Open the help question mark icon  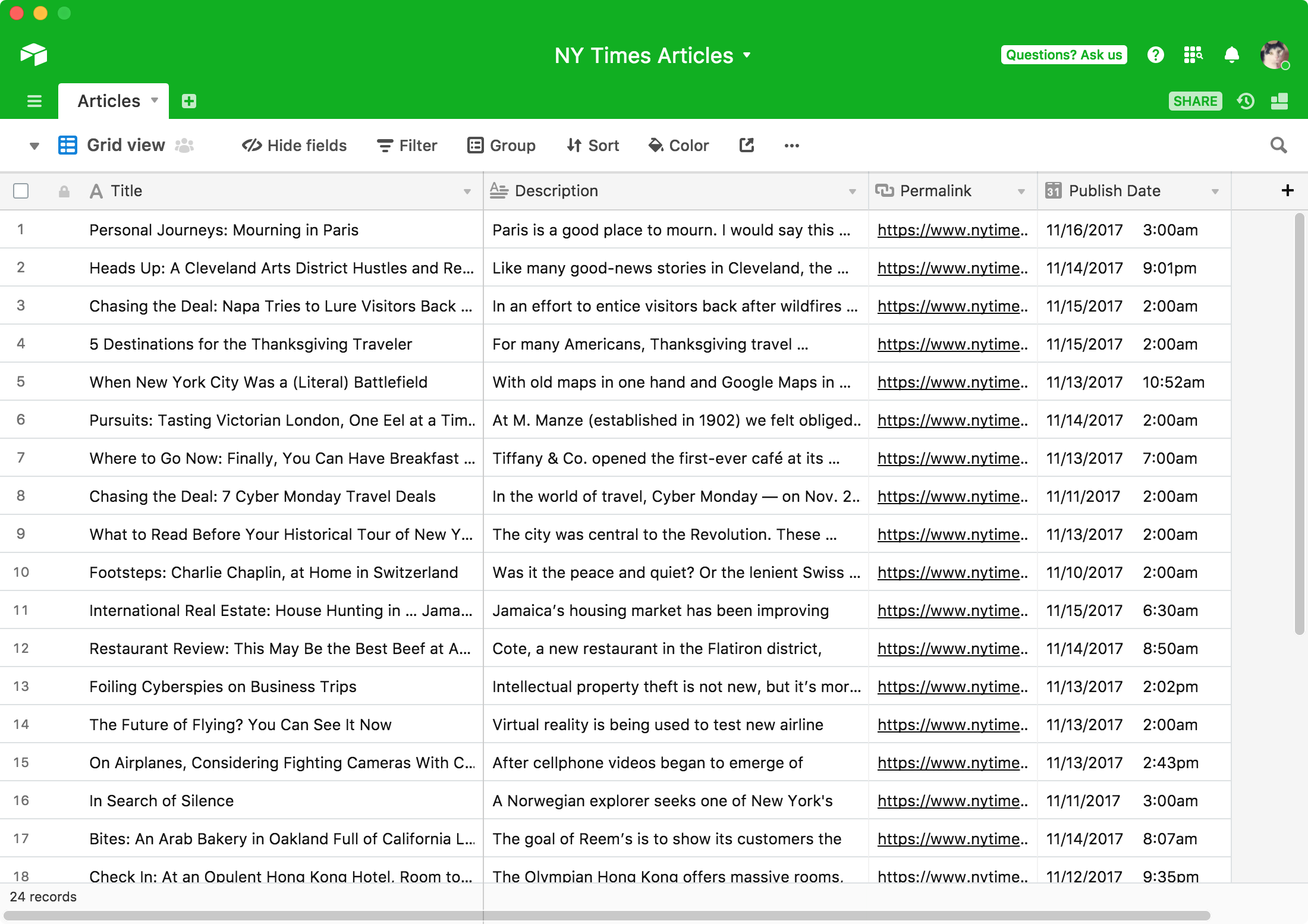[x=1155, y=55]
